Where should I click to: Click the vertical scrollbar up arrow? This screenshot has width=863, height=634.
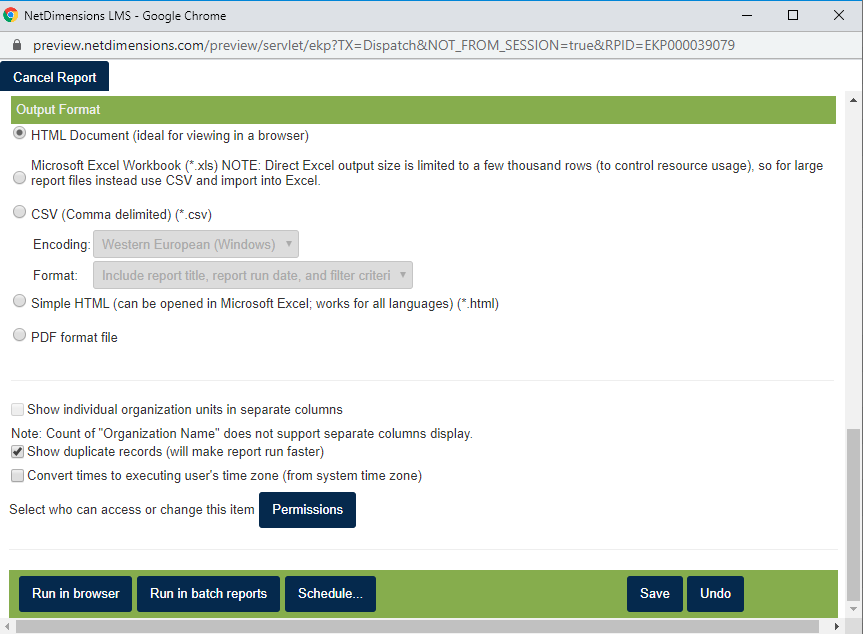click(853, 100)
